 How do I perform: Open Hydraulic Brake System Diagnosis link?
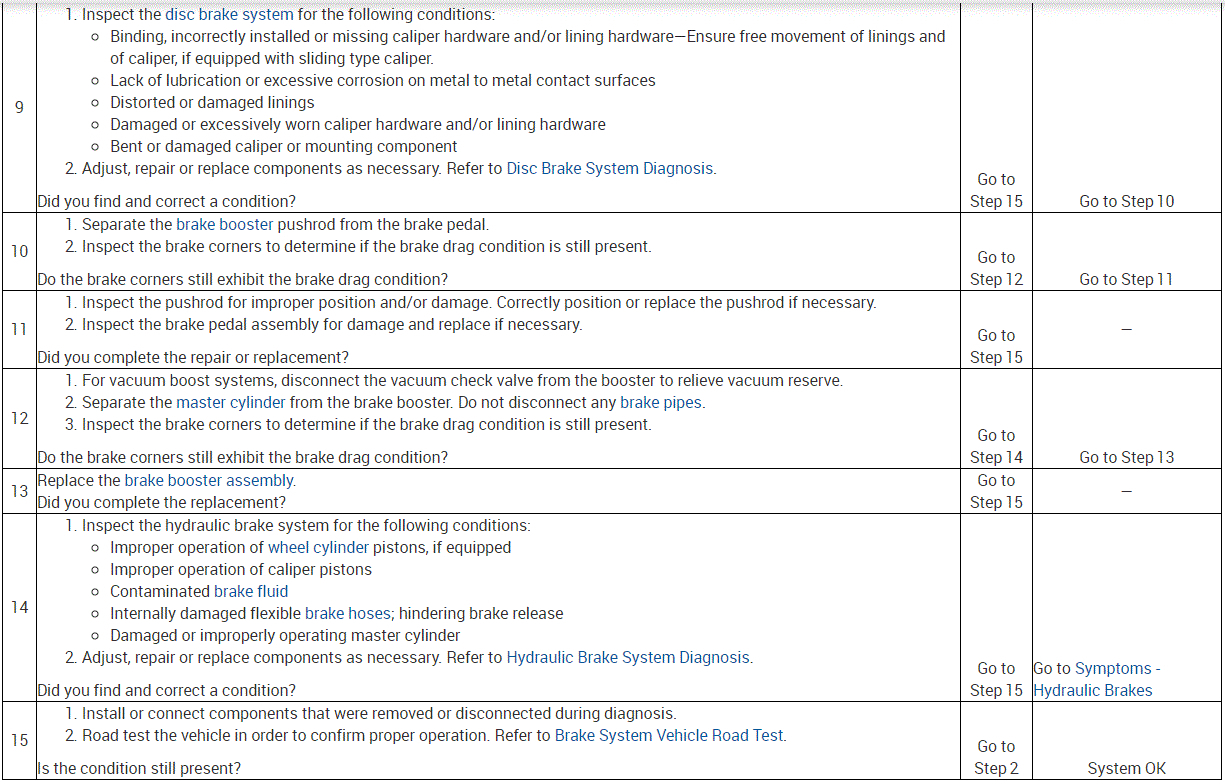pyautogui.click(x=628, y=658)
